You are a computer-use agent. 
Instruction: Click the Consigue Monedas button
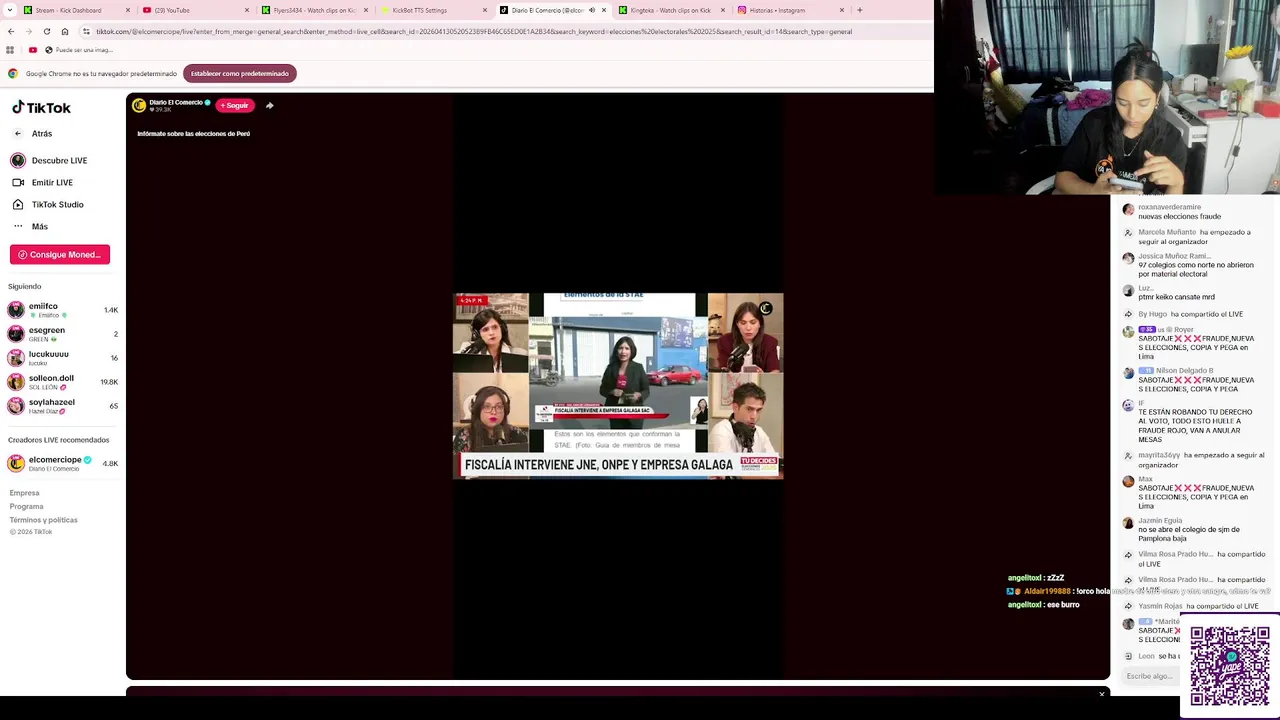point(60,254)
